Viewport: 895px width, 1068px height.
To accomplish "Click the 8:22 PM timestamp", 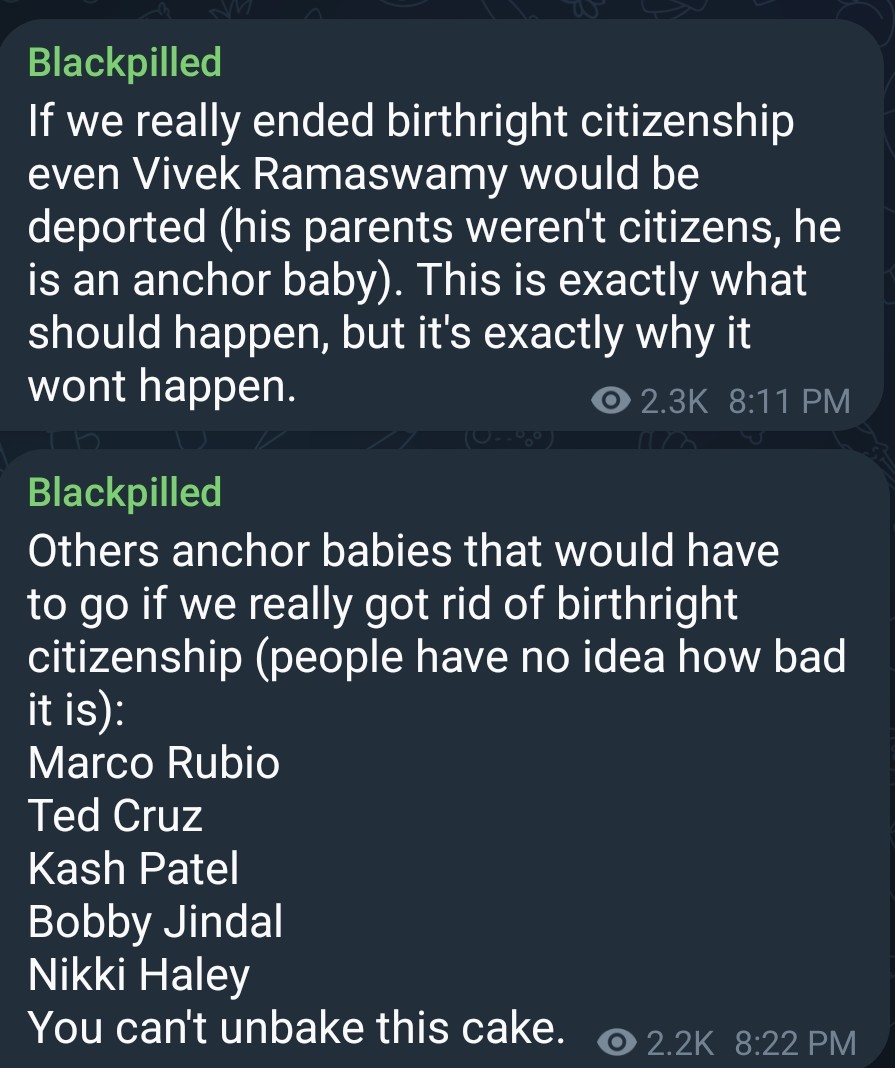I will coord(796,1042).
